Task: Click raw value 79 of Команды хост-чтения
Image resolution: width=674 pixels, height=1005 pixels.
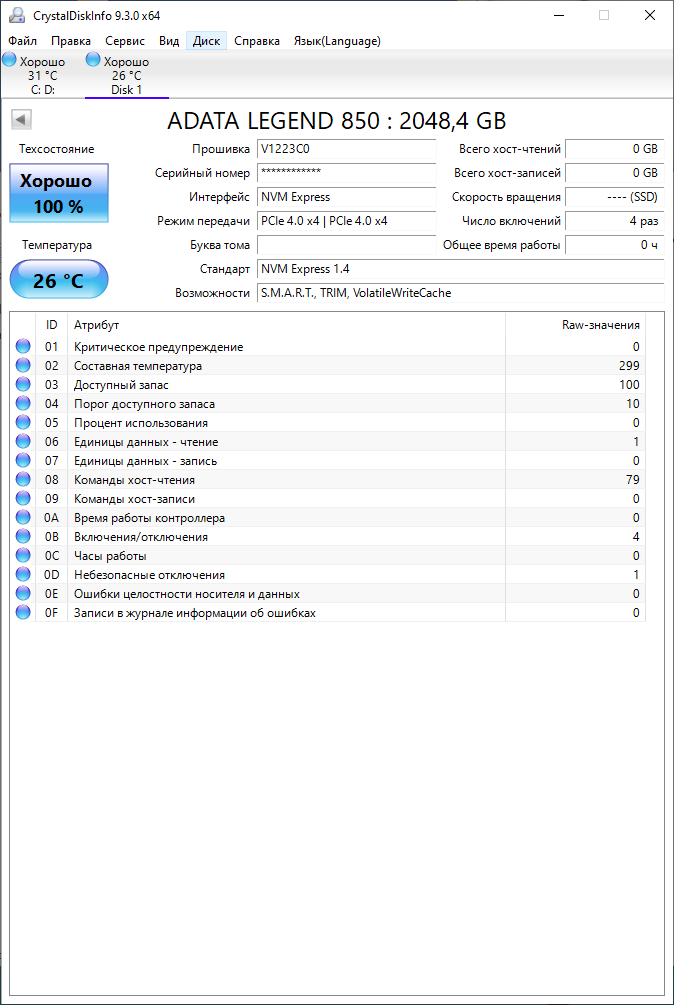Action: point(632,479)
